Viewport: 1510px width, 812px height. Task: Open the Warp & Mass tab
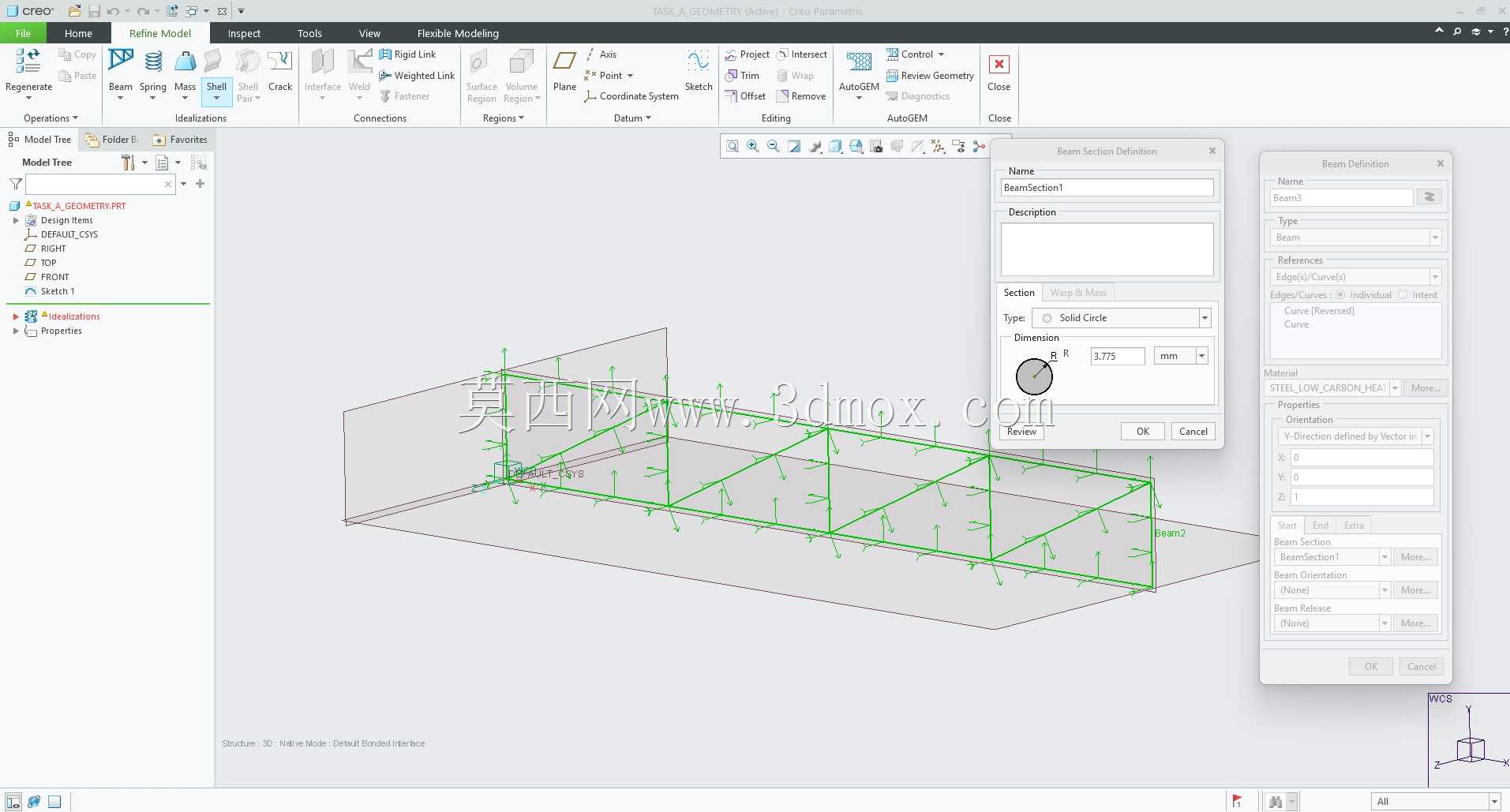tap(1078, 293)
